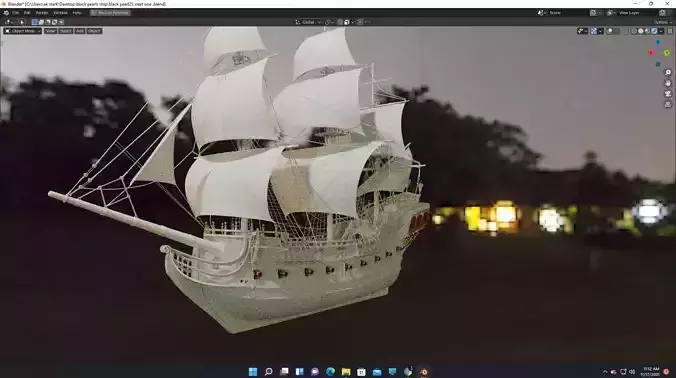Screen dimensions: 676x378
Task: Open the Help menu
Action: [x=77, y=12]
